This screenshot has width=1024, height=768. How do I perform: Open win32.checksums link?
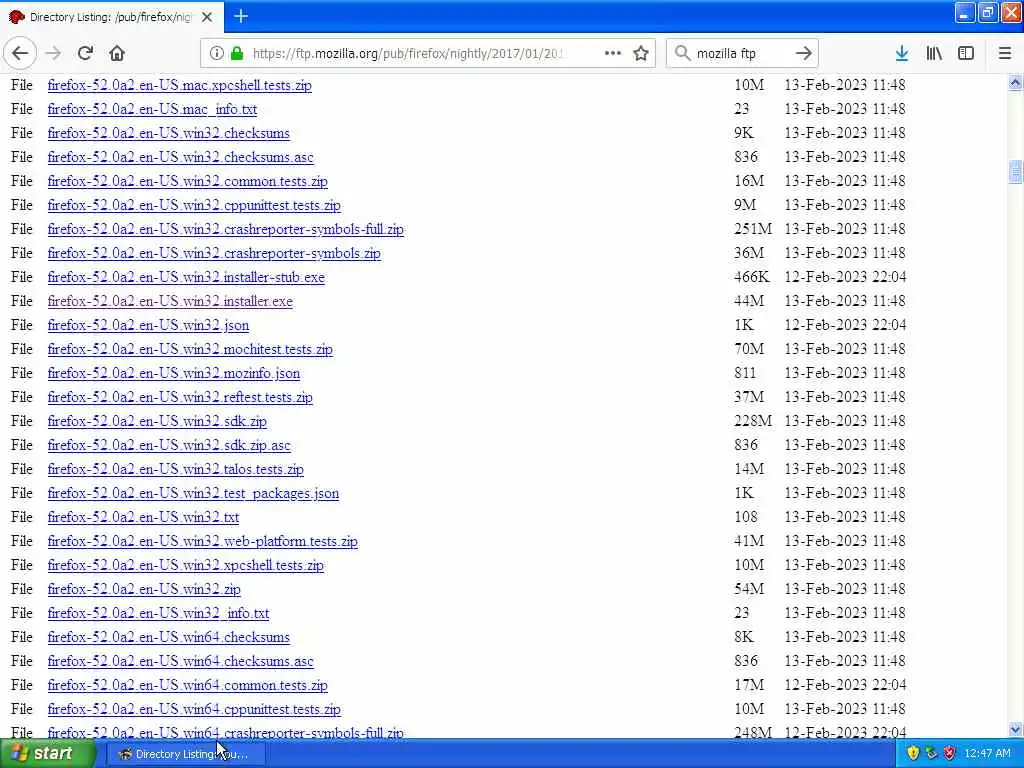click(x=168, y=133)
